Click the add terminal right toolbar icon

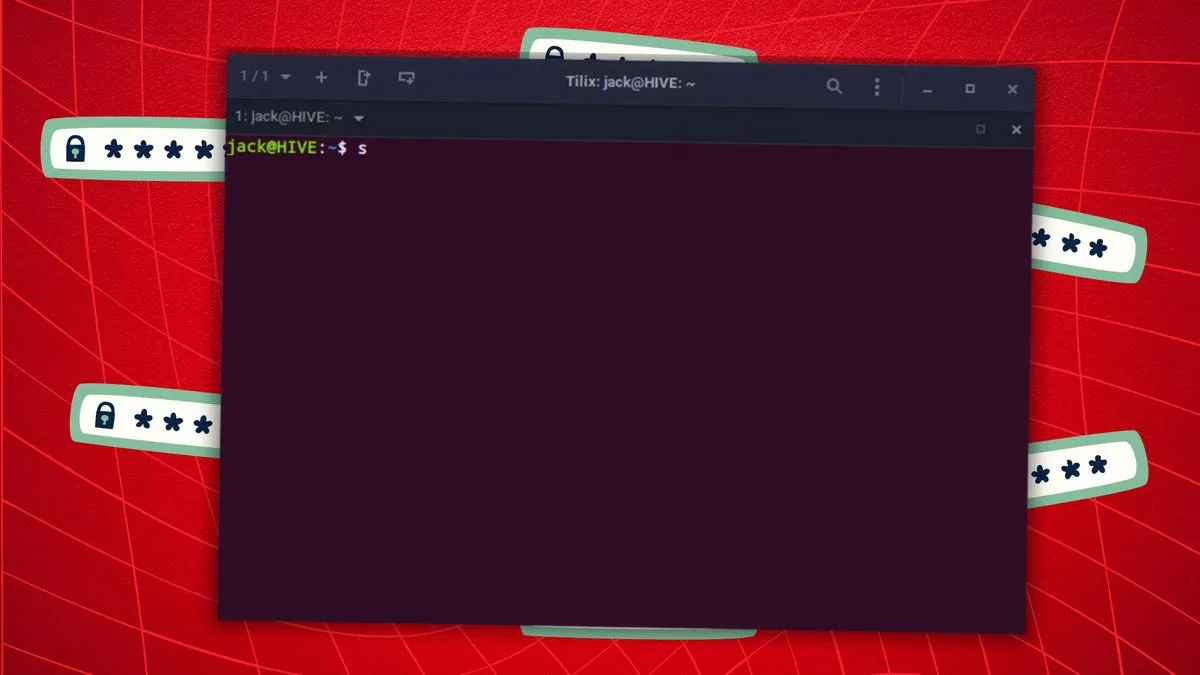click(363, 76)
